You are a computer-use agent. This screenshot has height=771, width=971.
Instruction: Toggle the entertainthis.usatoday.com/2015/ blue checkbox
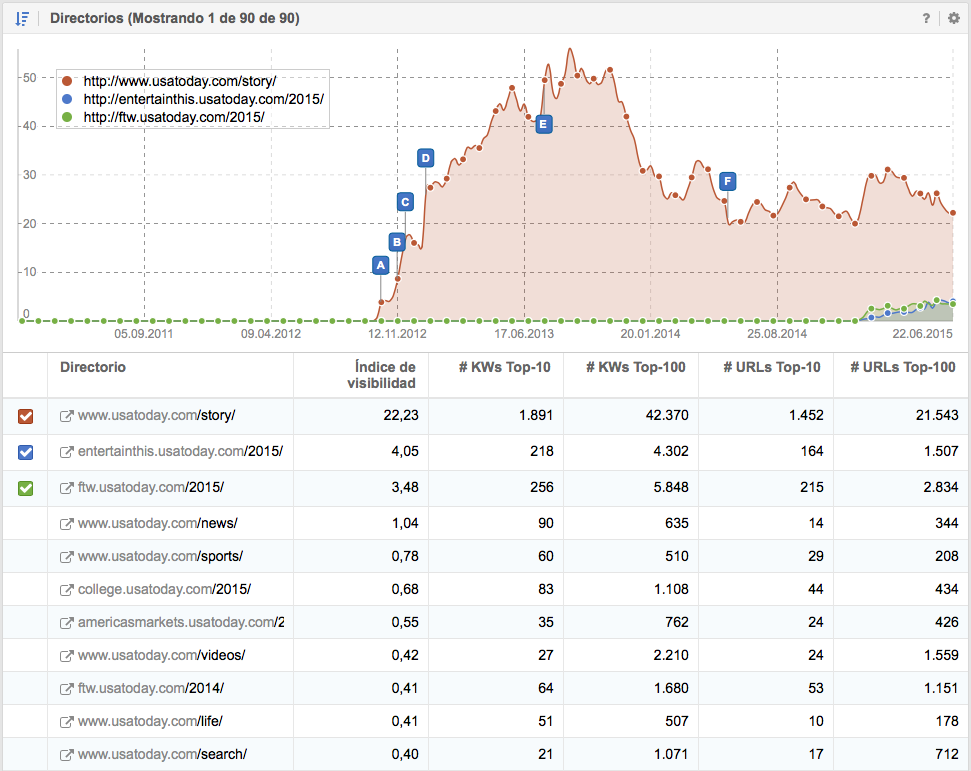[x=26, y=452]
